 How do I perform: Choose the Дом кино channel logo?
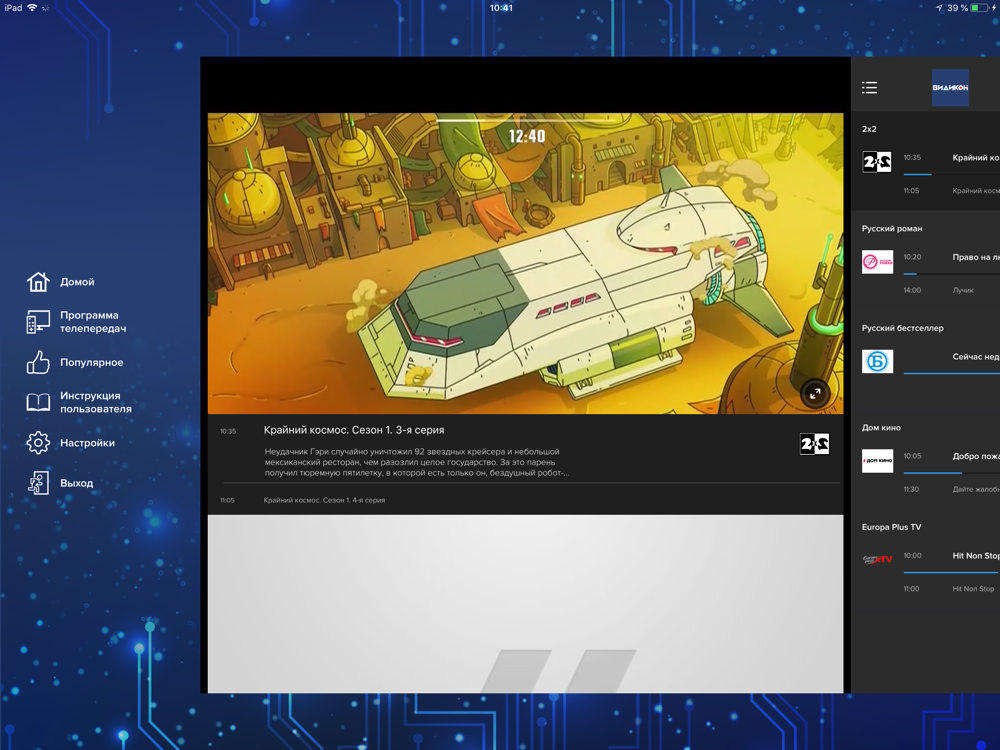877,460
